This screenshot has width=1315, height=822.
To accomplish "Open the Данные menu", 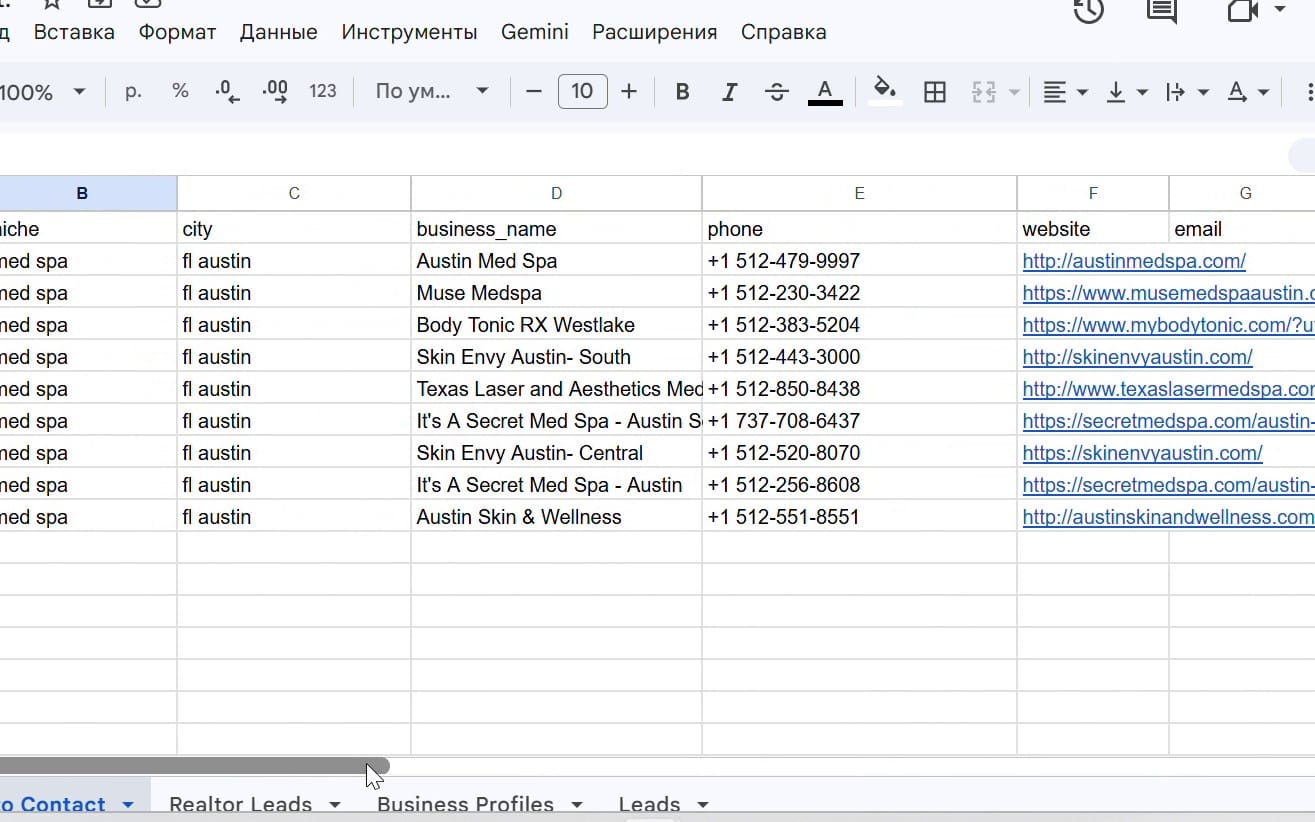I will [279, 32].
